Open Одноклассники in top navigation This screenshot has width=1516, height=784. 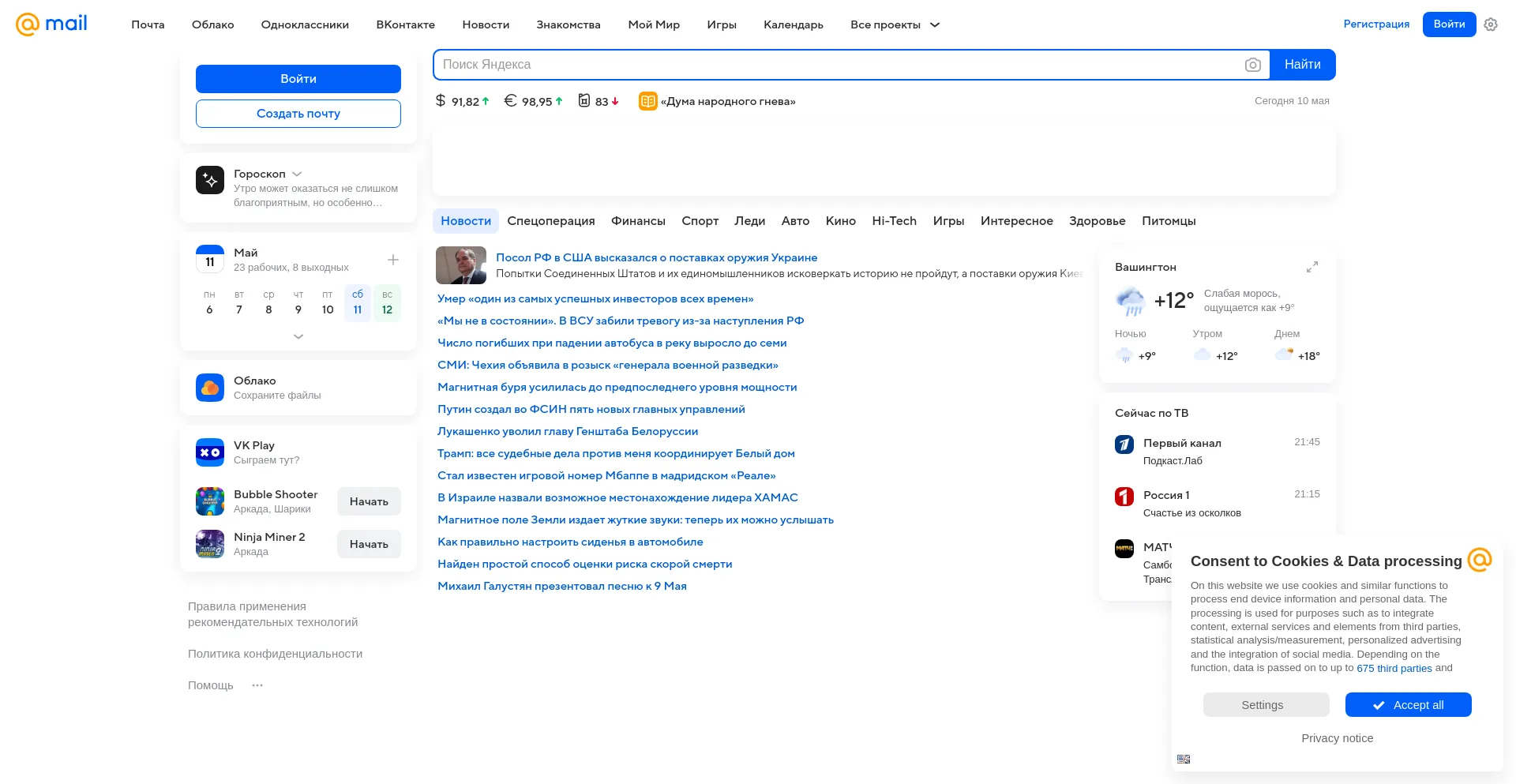coord(305,24)
